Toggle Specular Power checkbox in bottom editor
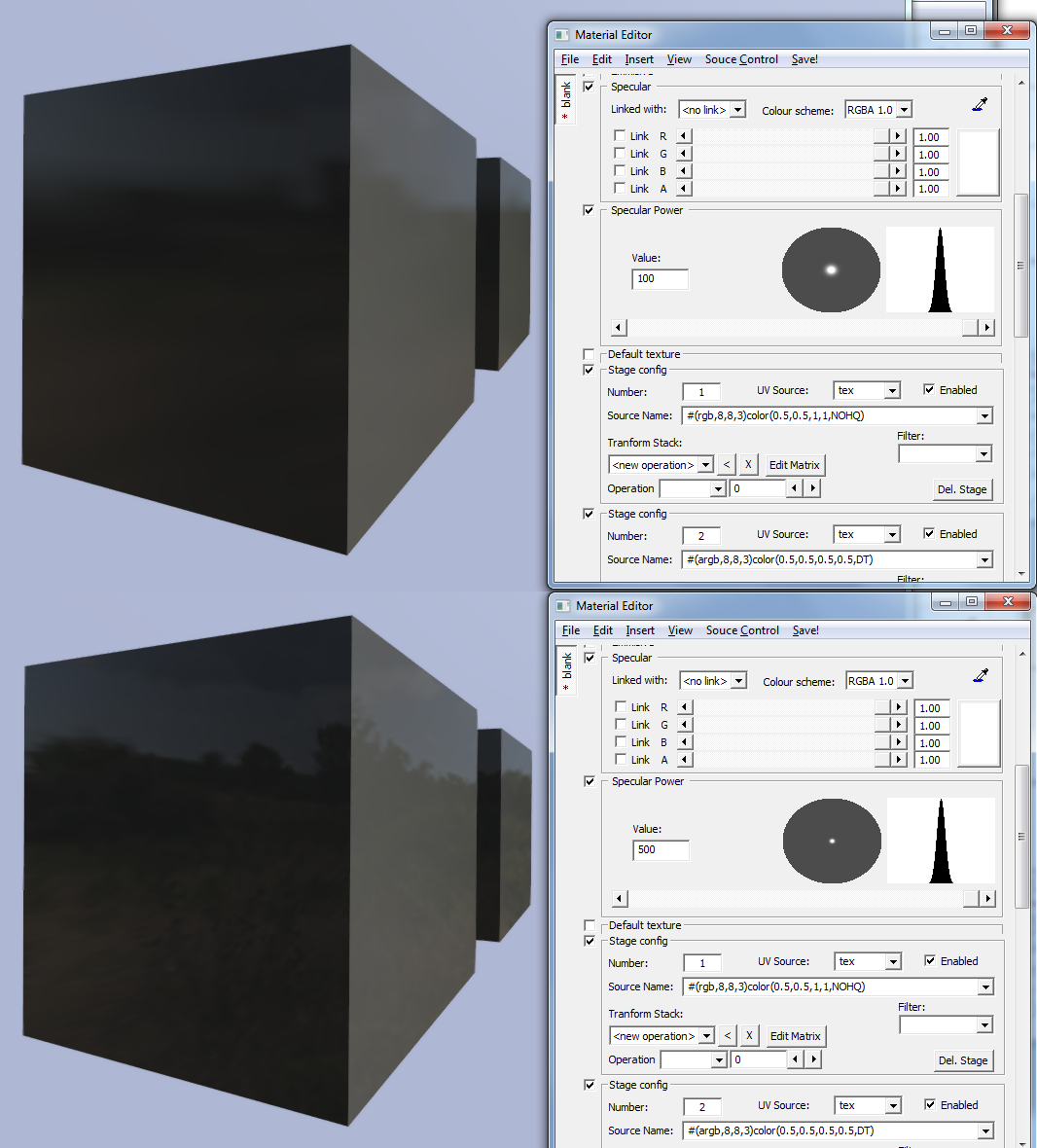Viewport: 1037px width, 1148px height. point(590,781)
